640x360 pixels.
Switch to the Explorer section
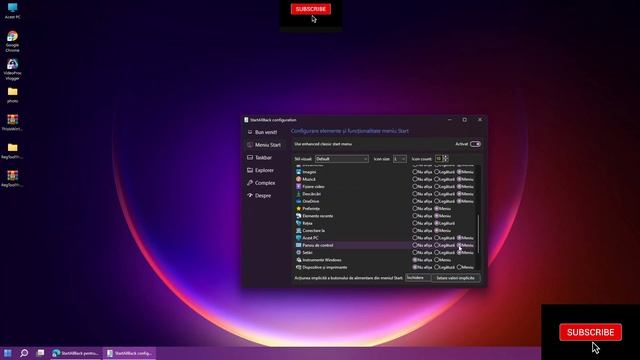(260, 170)
